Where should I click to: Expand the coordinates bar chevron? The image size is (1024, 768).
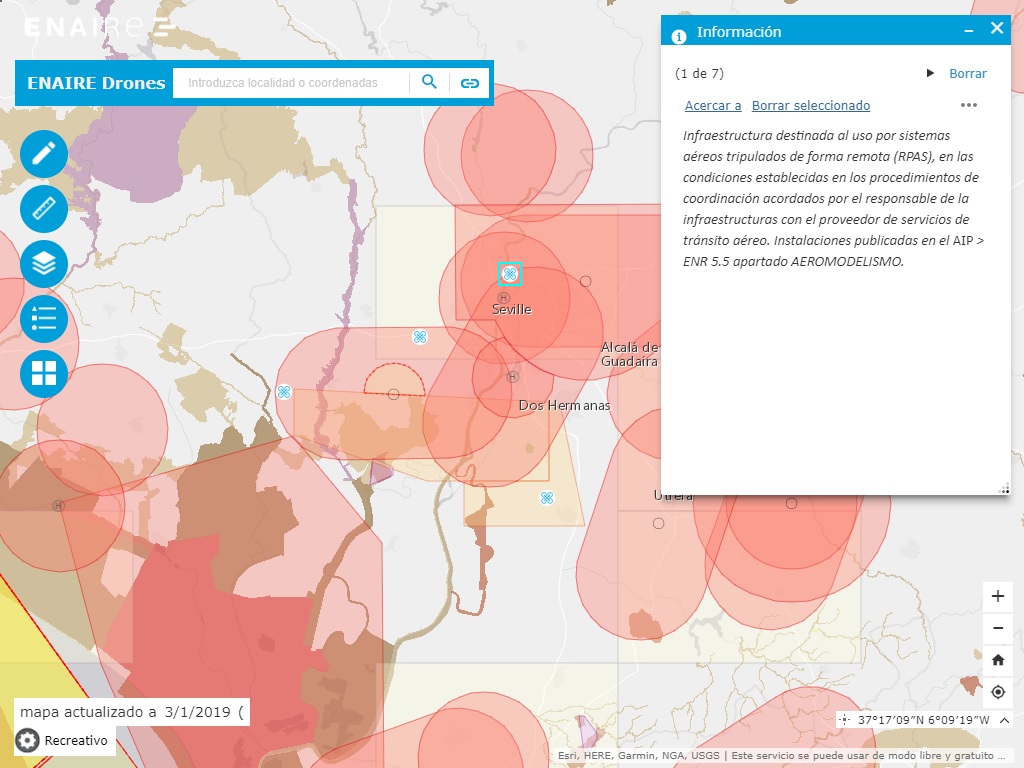pos(1004,720)
